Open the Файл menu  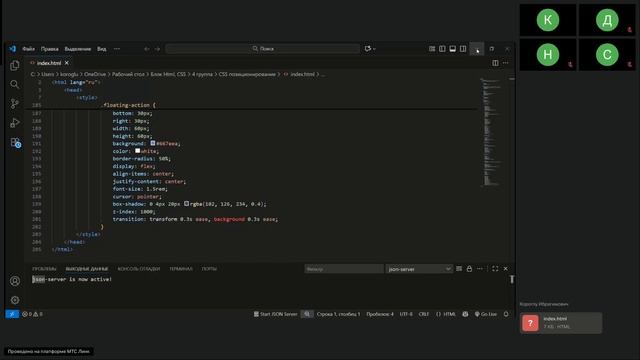pyautogui.click(x=29, y=49)
